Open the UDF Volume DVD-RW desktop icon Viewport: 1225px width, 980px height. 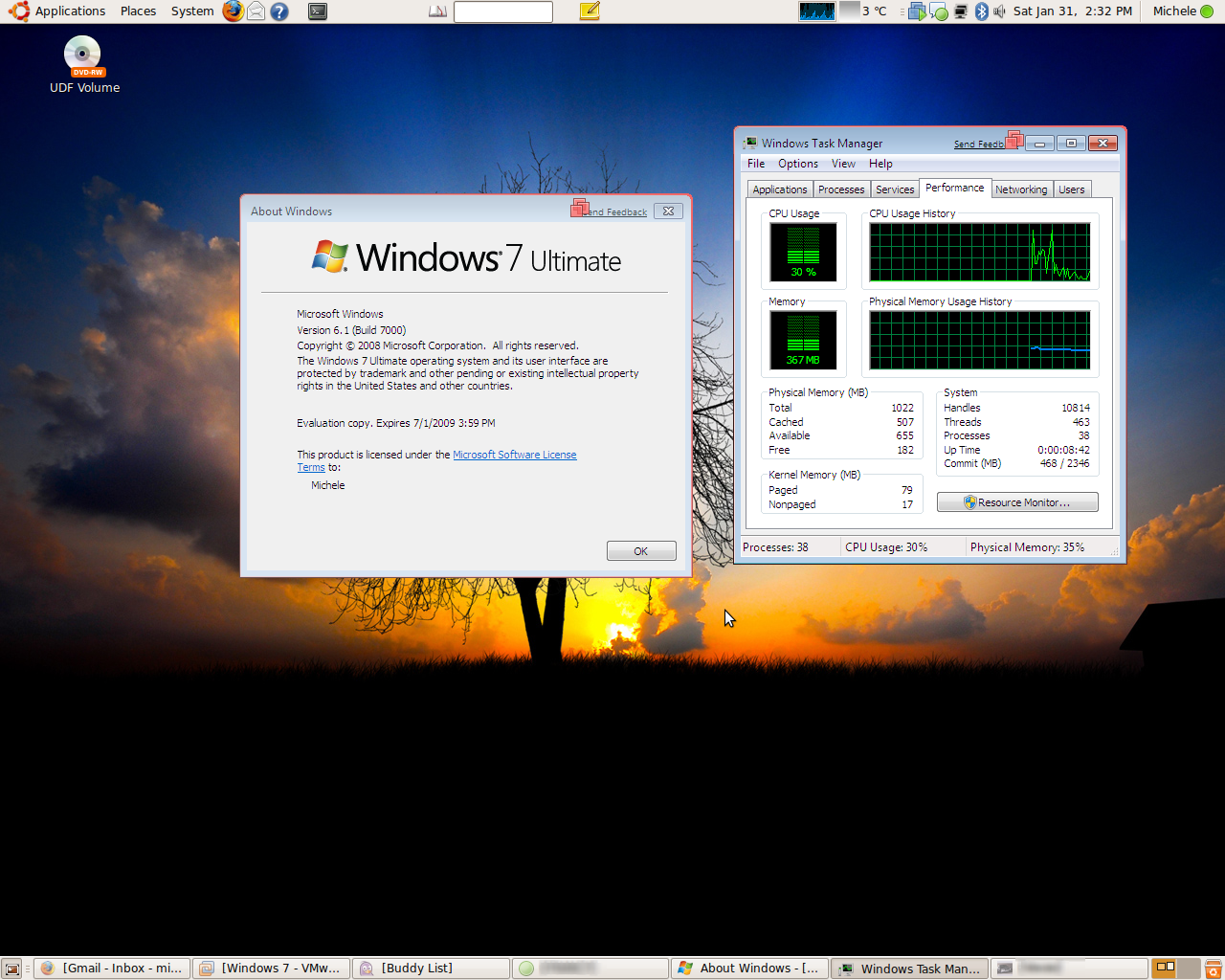(83, 65)
